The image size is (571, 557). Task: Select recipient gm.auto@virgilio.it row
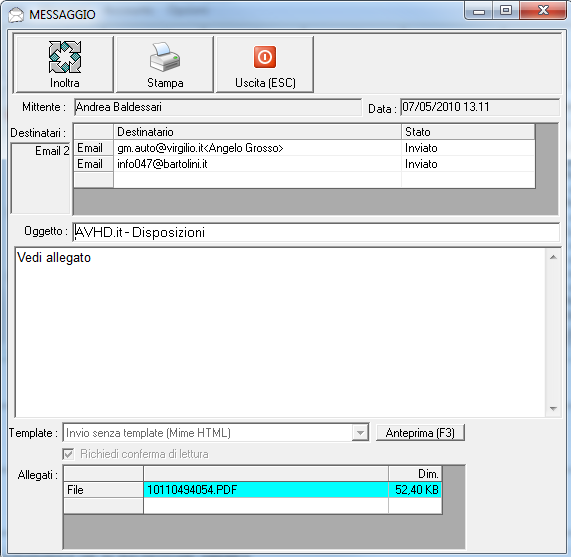[304, 148]
